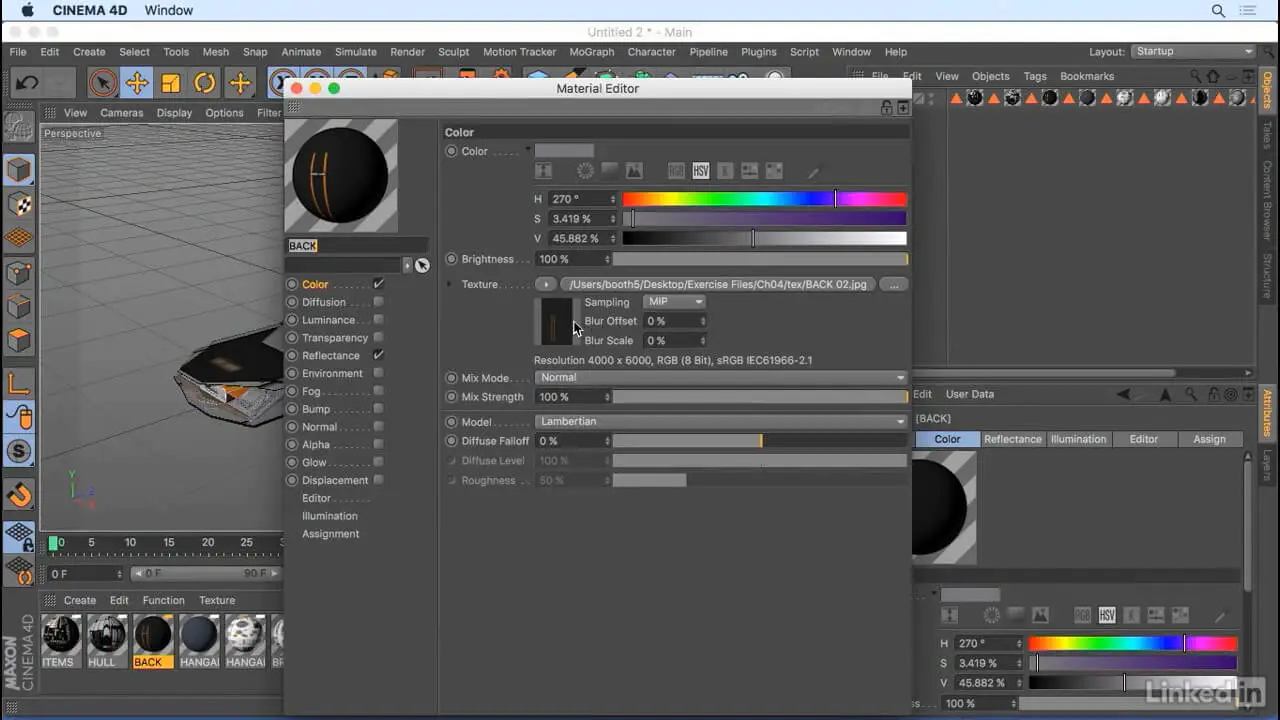Open the Mix Mode Normal dropdown
Image resolution: width=1280 pixels, height=720 pixels.
tap(721, 378)
